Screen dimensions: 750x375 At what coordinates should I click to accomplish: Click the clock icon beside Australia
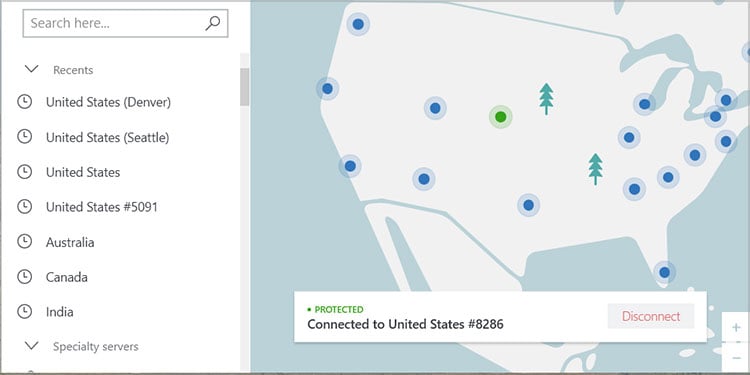point(24,242)
